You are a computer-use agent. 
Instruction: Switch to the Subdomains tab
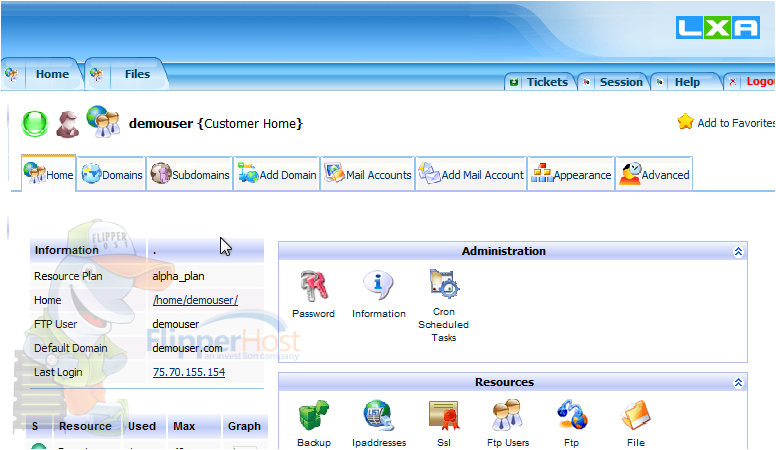click(190, 174)
